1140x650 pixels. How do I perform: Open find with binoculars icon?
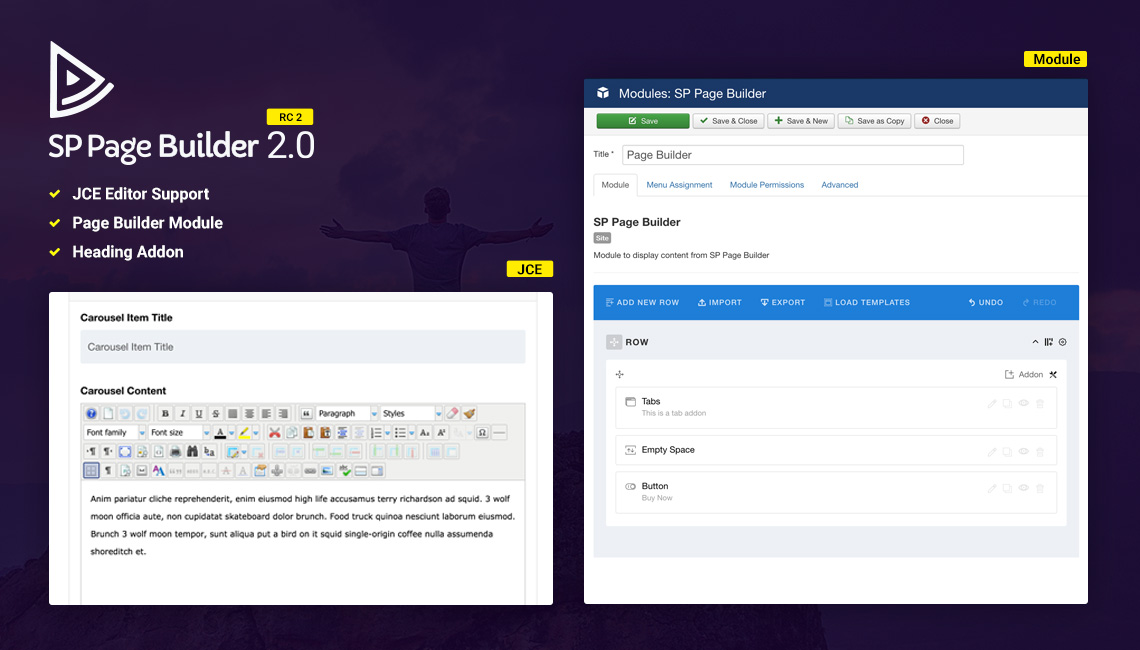coord(192,452)
